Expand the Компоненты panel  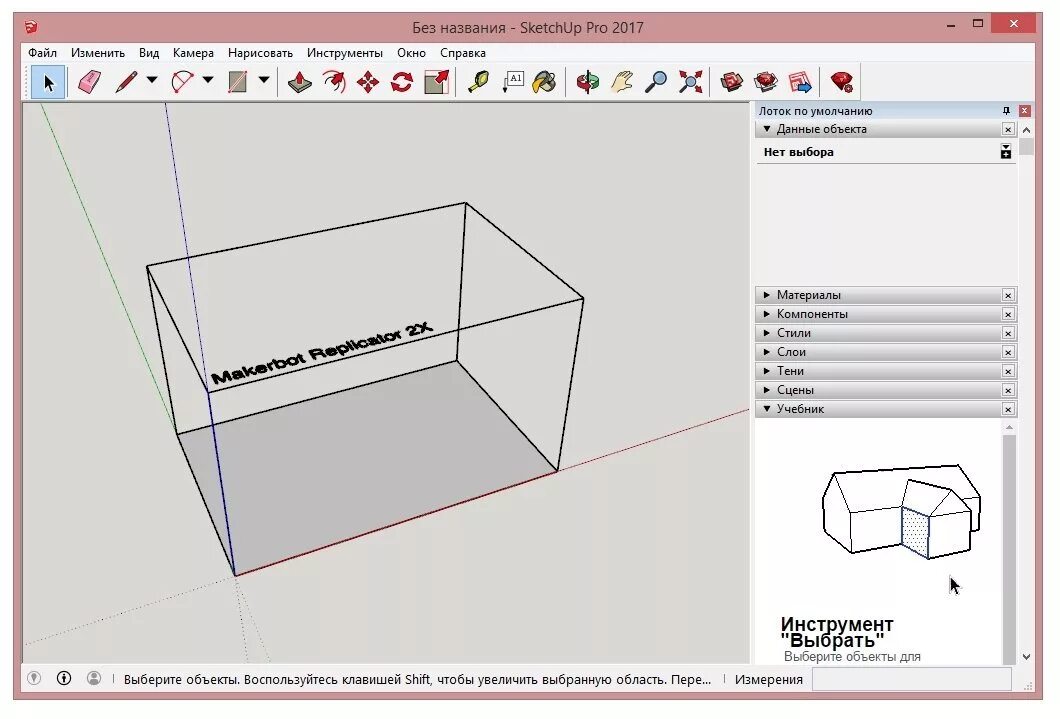pyautogui.click(x=767, y=314)
